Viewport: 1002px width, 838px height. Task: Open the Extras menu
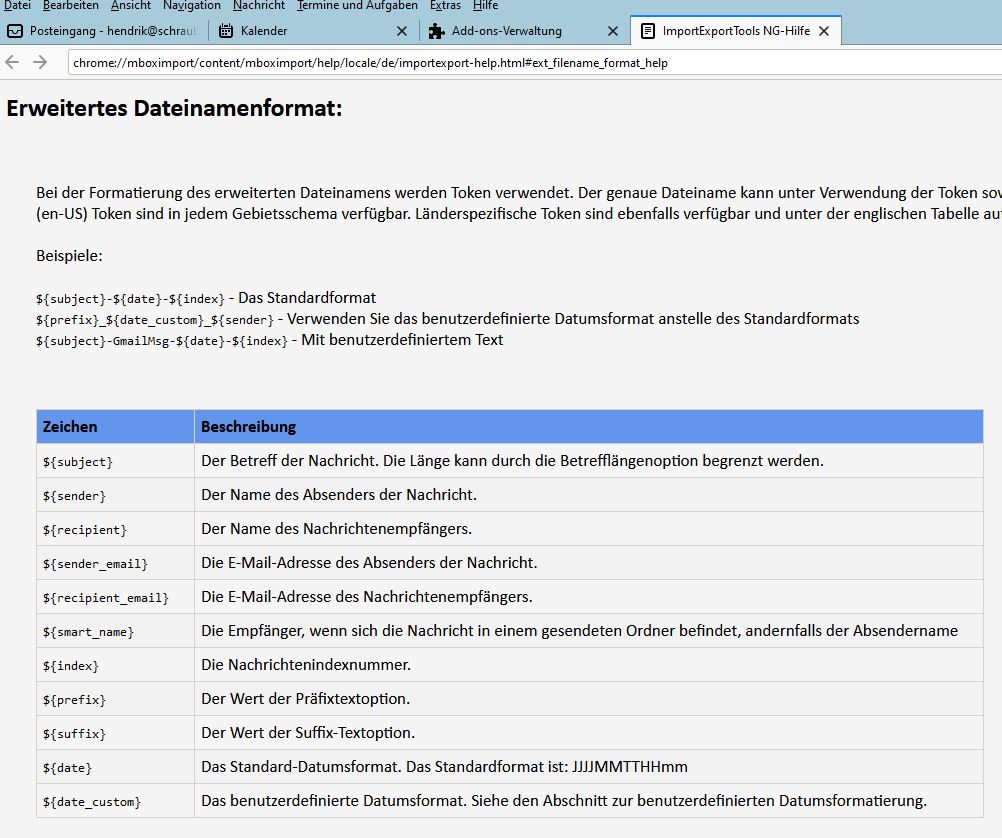point(445,5)
